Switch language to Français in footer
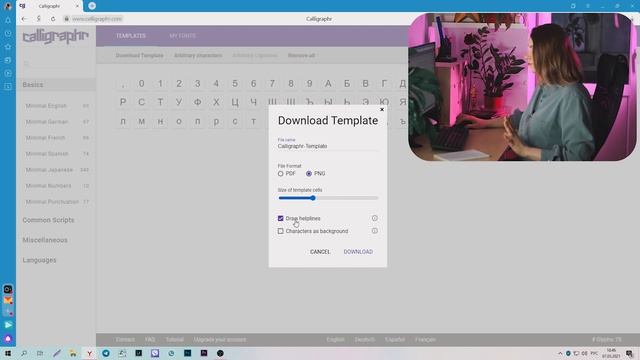This screenshot has width=640, height=360. coord(425,340)
